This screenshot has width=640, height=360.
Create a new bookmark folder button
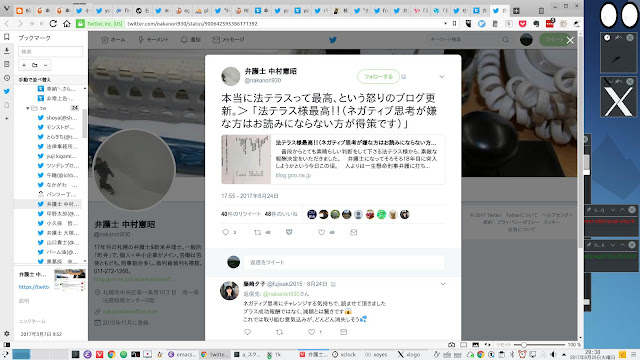click(35, 65)
